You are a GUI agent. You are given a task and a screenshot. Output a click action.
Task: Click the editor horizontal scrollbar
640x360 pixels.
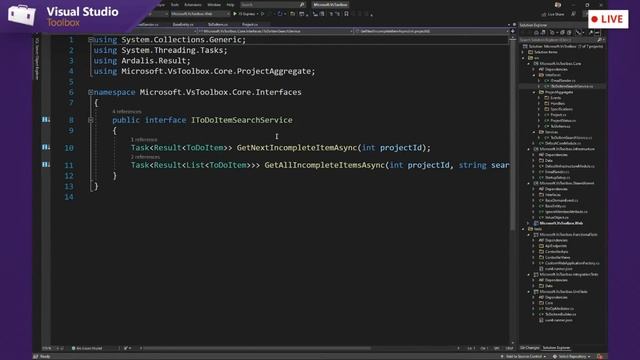pyautogui.click(x=257, y=348)
